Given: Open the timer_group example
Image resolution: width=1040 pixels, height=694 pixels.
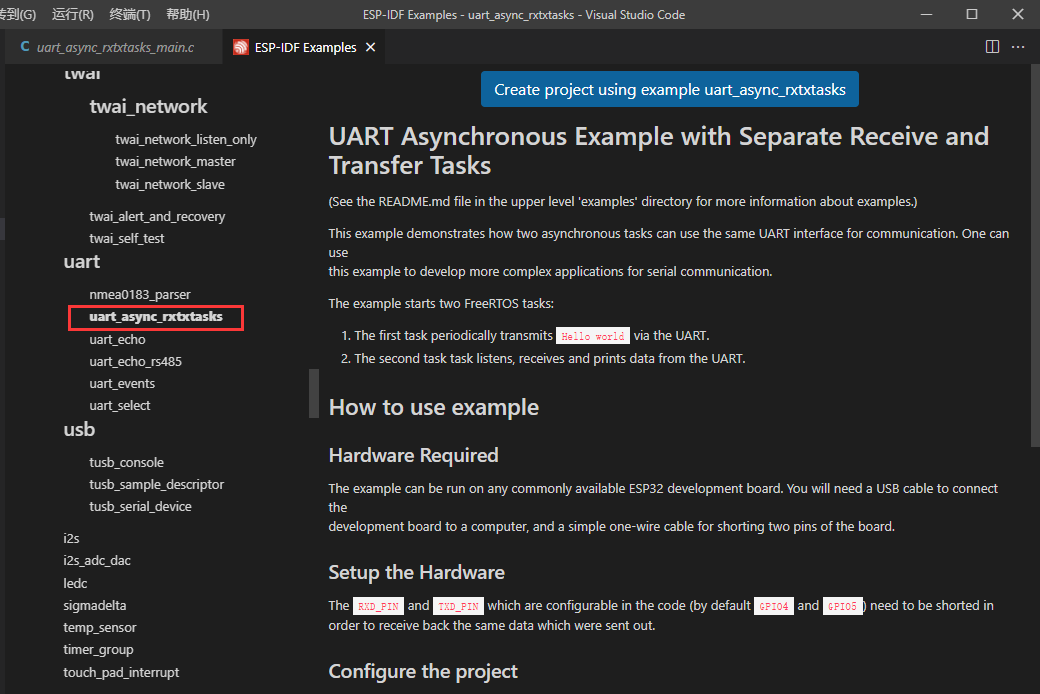Looking at the screenshot, I should coord(98,650).
